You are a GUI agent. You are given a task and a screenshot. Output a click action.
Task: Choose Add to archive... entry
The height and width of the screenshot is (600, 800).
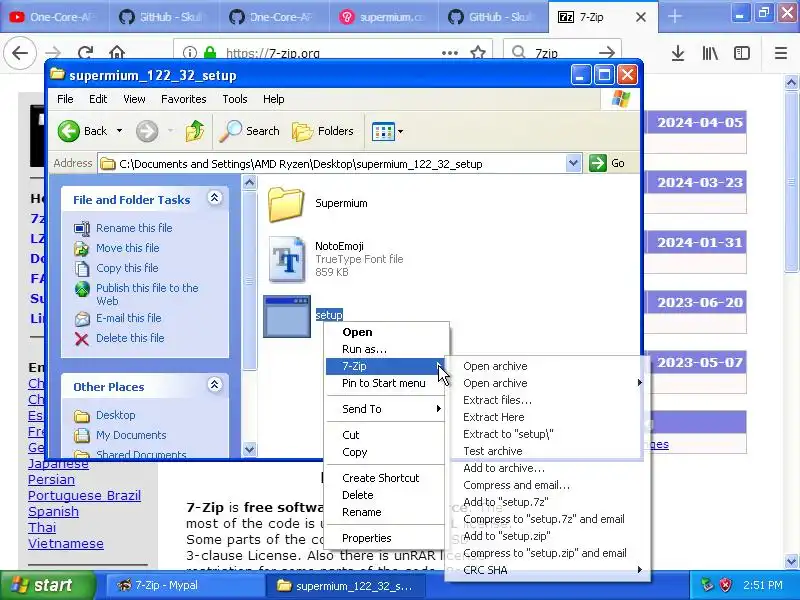[x=547, y=468]
